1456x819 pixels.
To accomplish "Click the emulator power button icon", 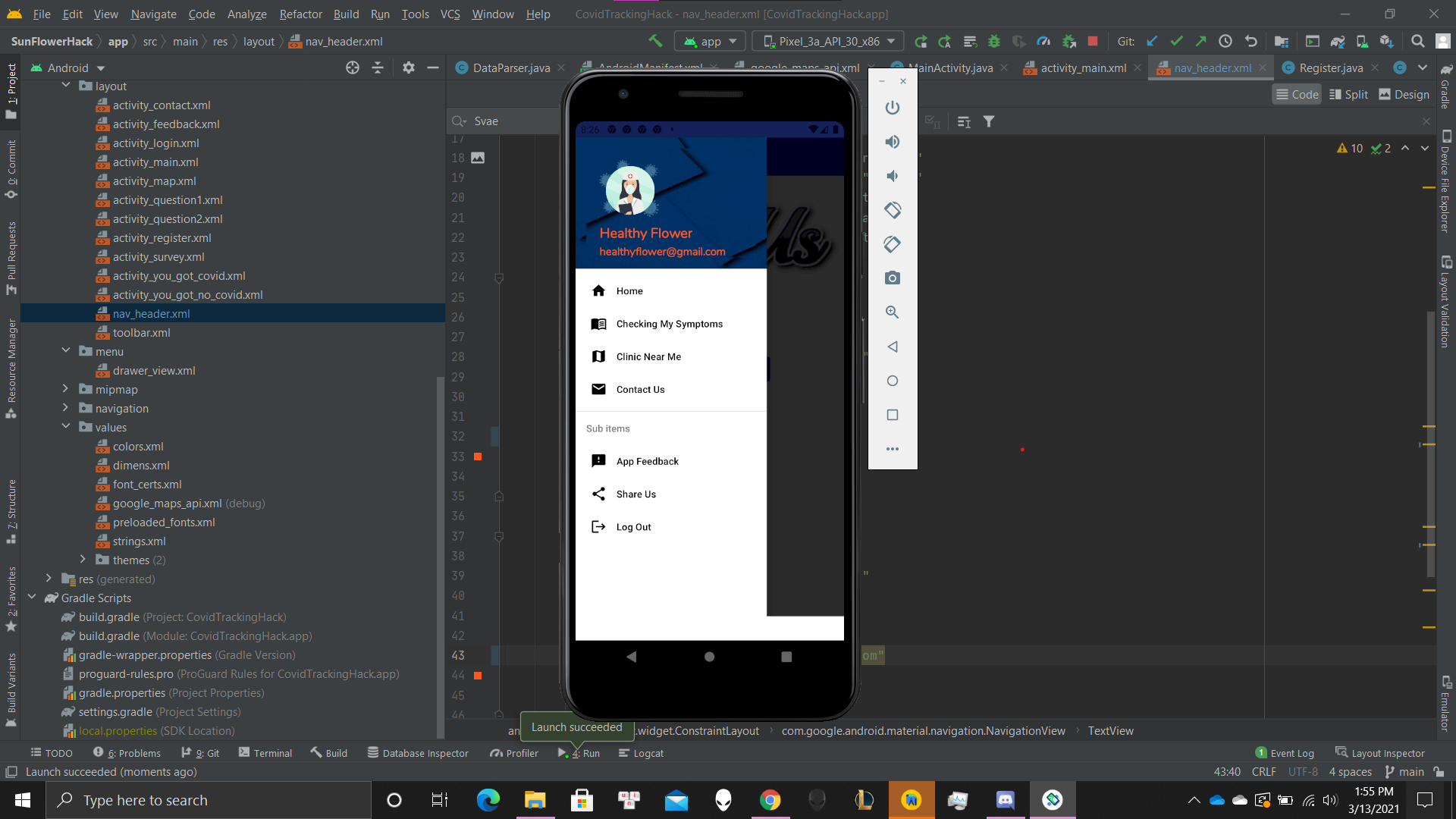I will 893,108.
